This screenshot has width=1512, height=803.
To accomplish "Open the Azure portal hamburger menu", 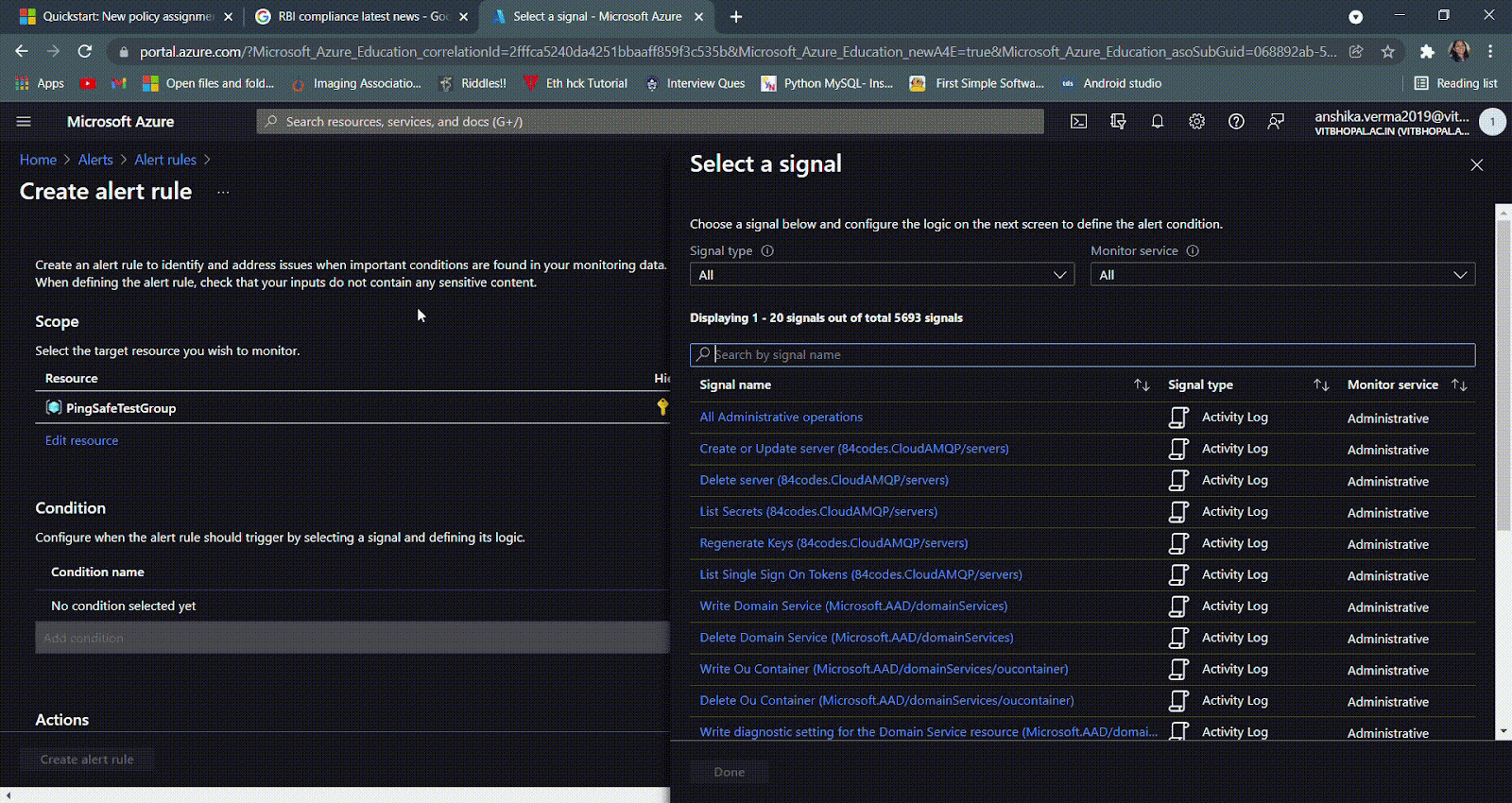I will coord(24,122).
